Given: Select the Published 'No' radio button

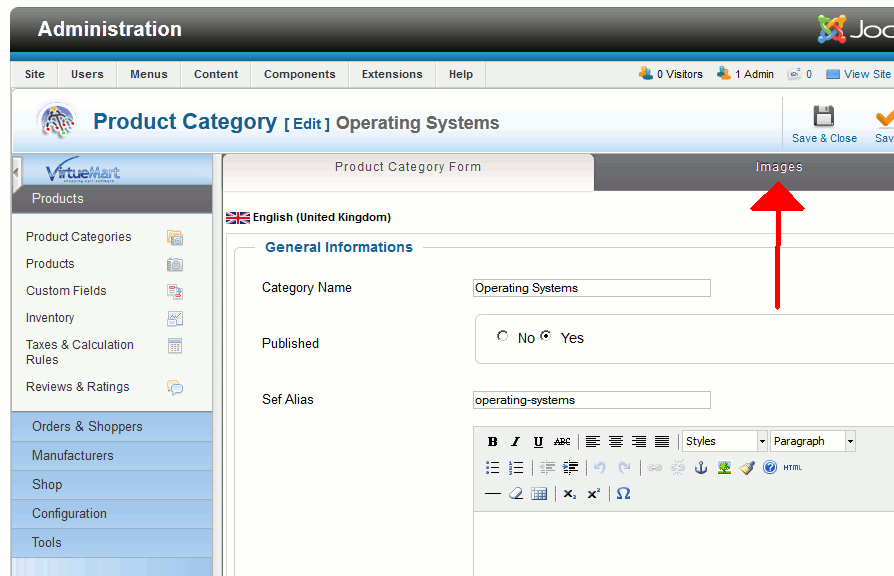Looking at the screenshot, I should 502,337.
